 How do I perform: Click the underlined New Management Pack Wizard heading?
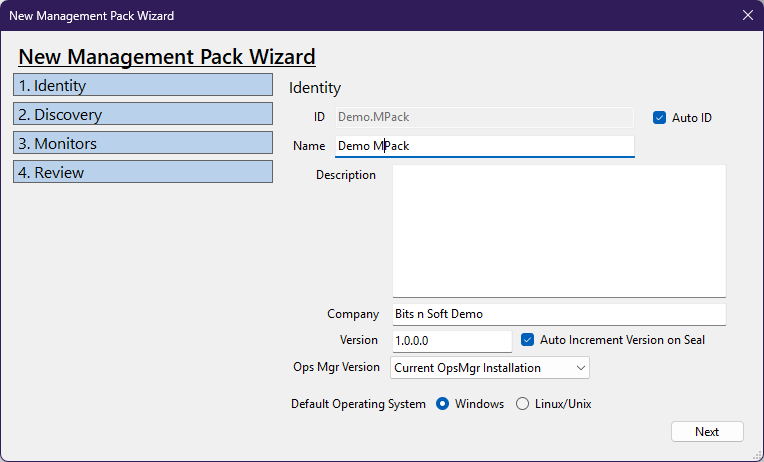point(167,57)
